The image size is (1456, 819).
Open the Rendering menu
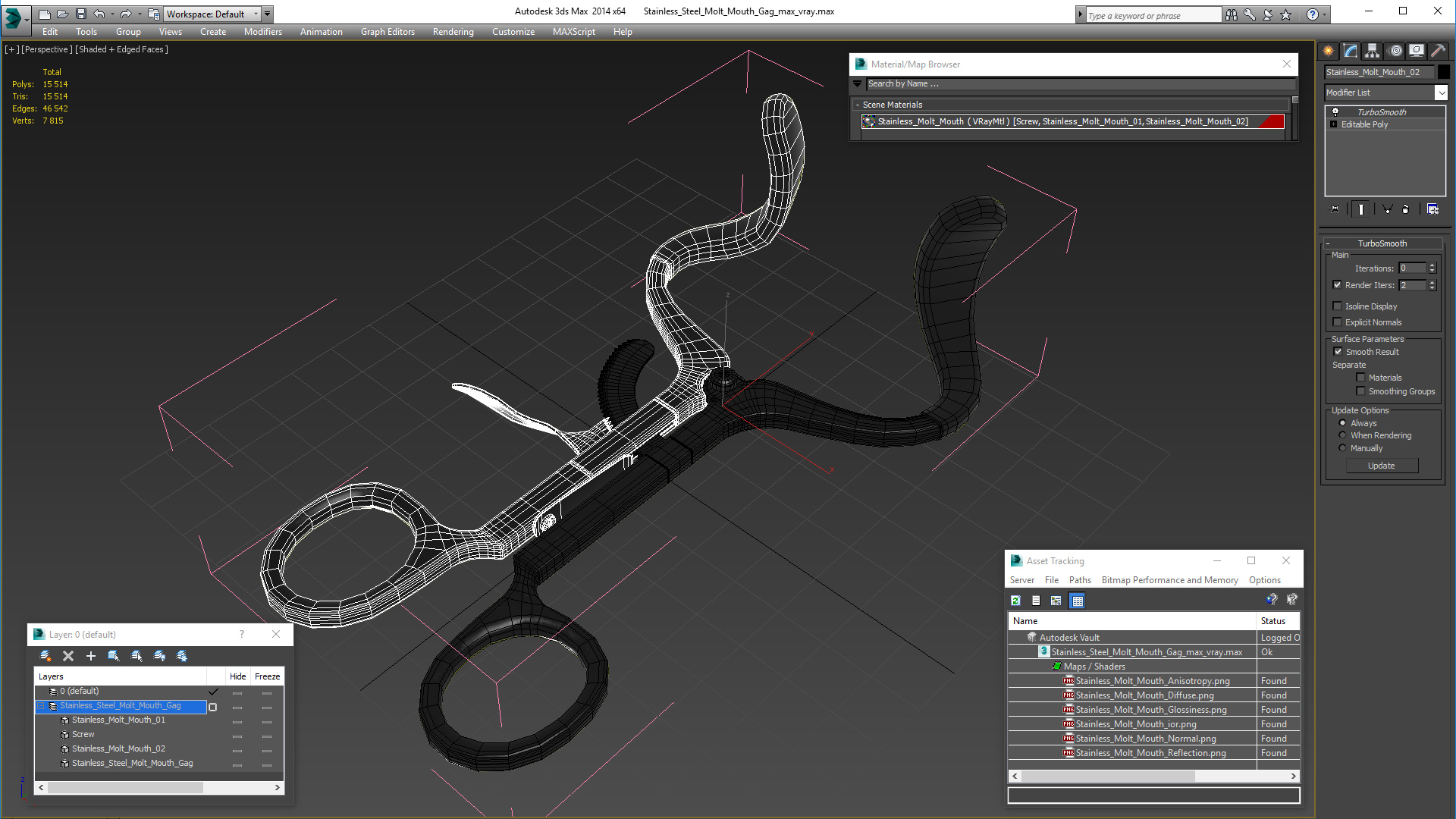point(453,32)
